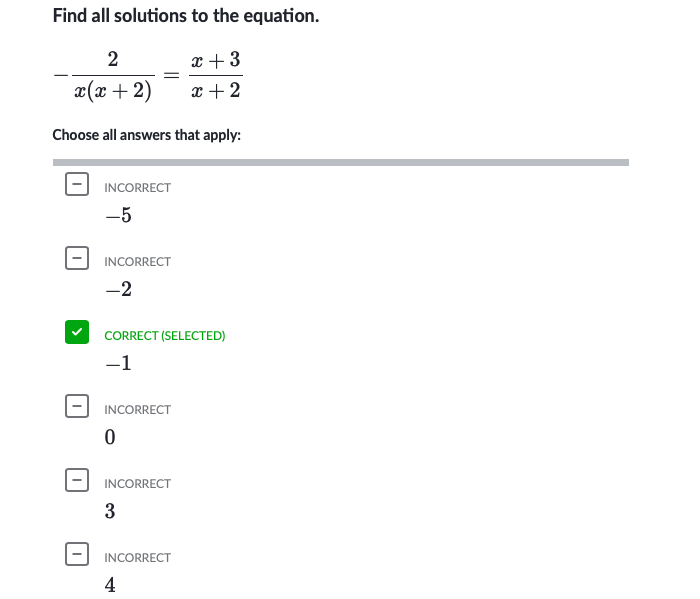The height and width of the screenshot is (599, 700).
Task: Click the INCORRECT label above 0
Action: 138,410
